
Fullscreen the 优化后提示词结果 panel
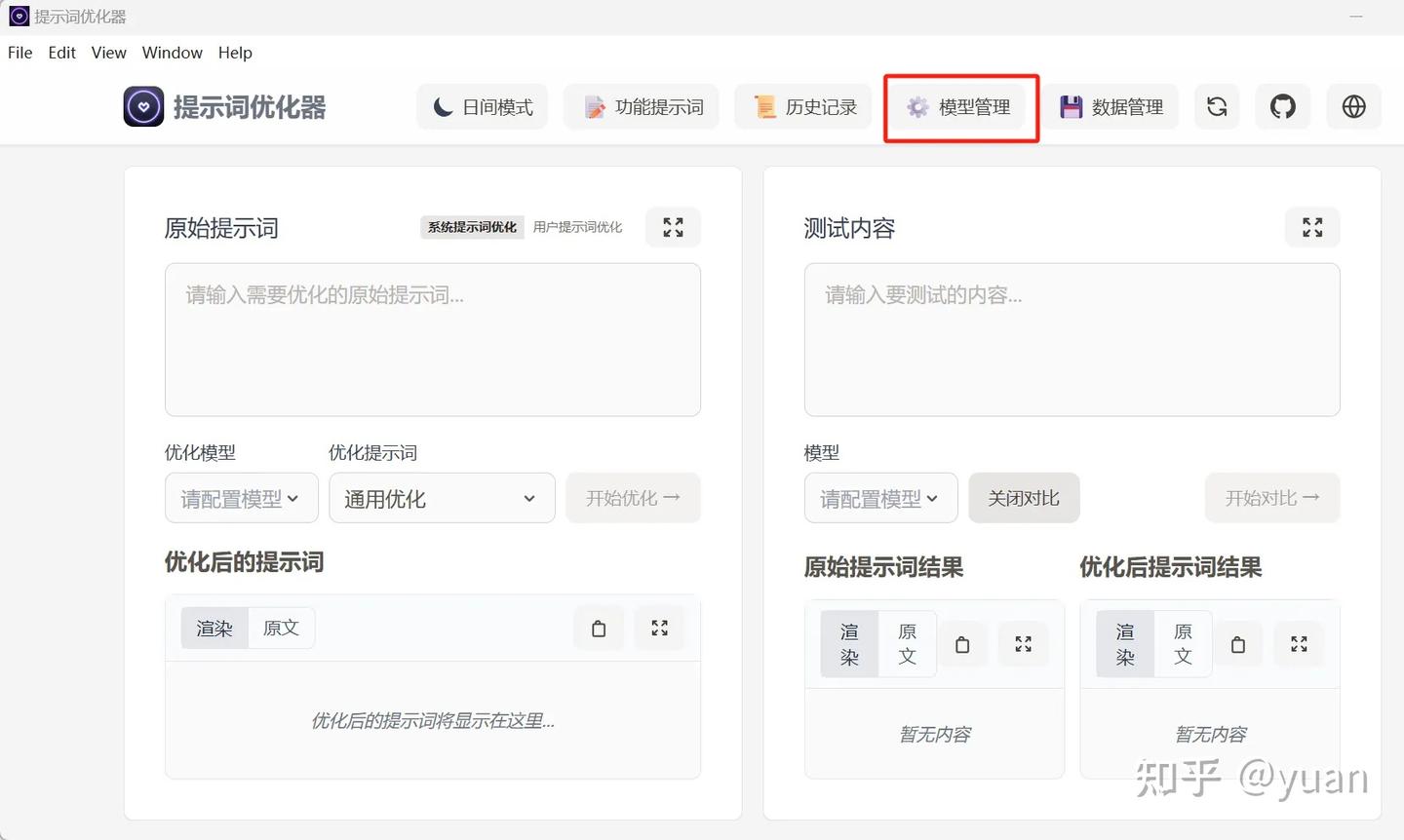point(1299,644)
